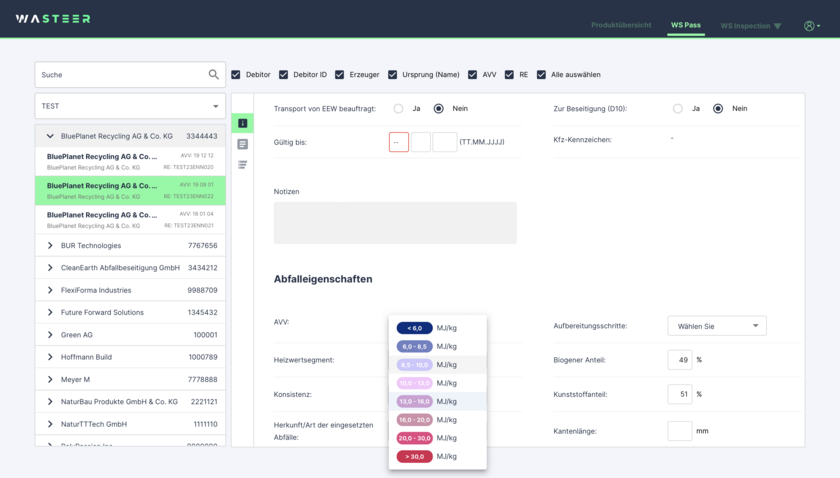Choose the < 6,0 MJ/kg option
Screen dimensions: 840x478
(x=438, y=328)
